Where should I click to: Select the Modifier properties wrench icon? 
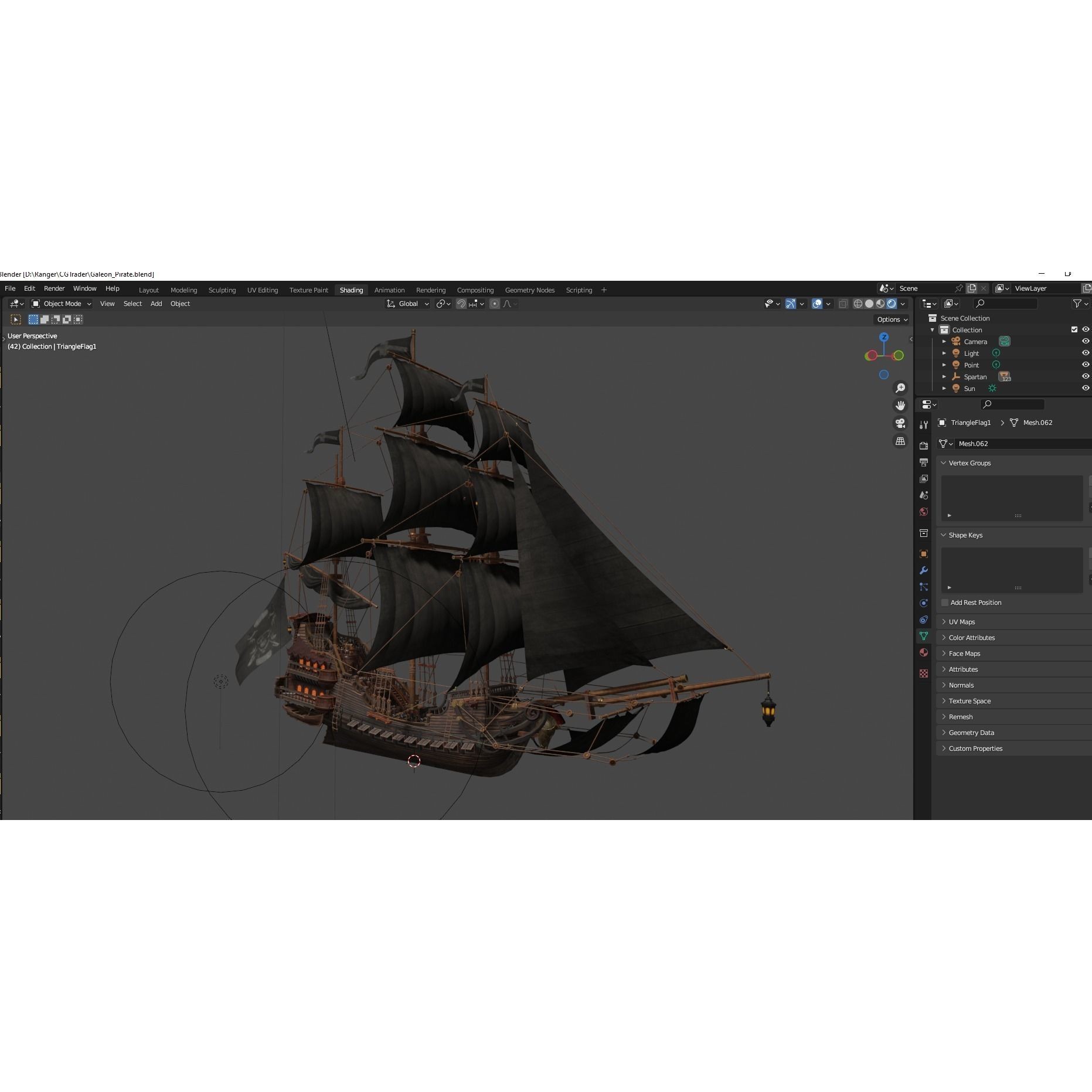pyautogui.click(x=924, y=570)
